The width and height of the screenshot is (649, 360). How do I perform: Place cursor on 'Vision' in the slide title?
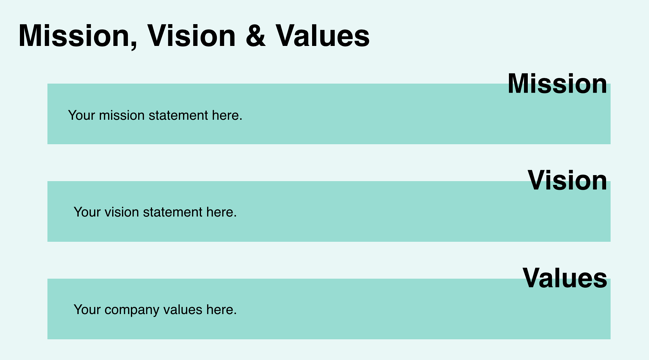[192, 36]
